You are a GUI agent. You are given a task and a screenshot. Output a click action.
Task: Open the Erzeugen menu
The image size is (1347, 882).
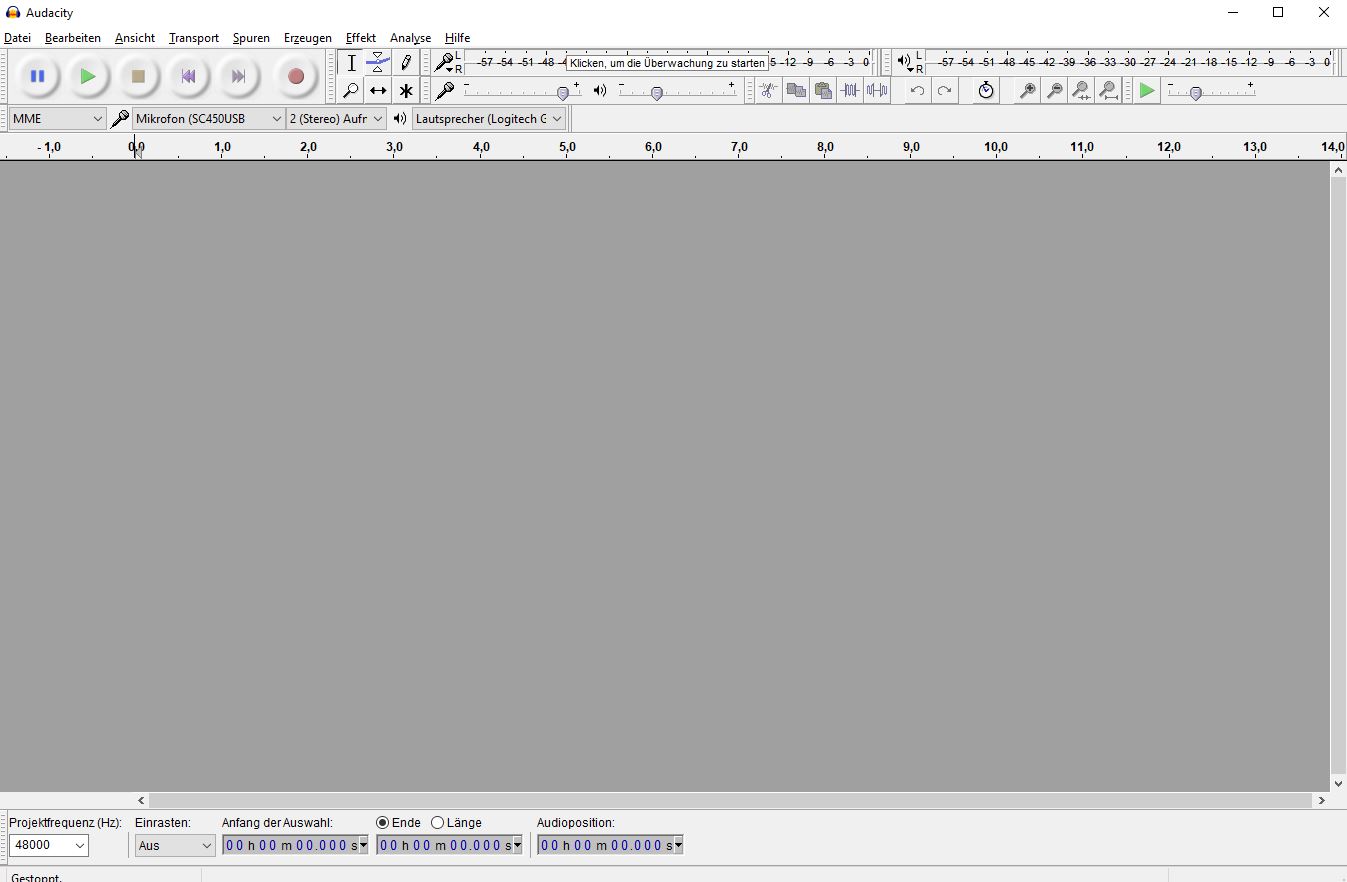click(308, 38)
